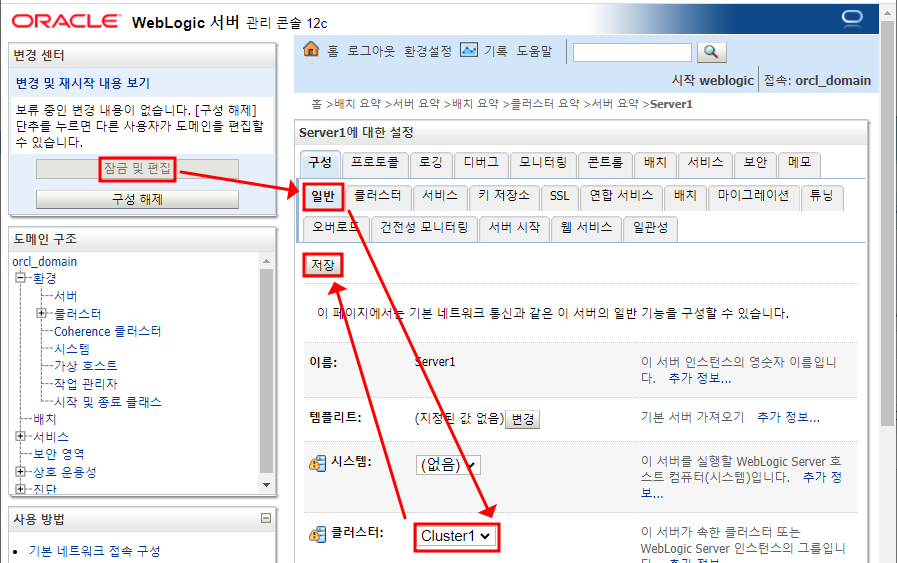Image resolution: width=897 pixels, height=563 pixels.
Task: Click the 구성 해제 button
Action: tap(137, 199)
